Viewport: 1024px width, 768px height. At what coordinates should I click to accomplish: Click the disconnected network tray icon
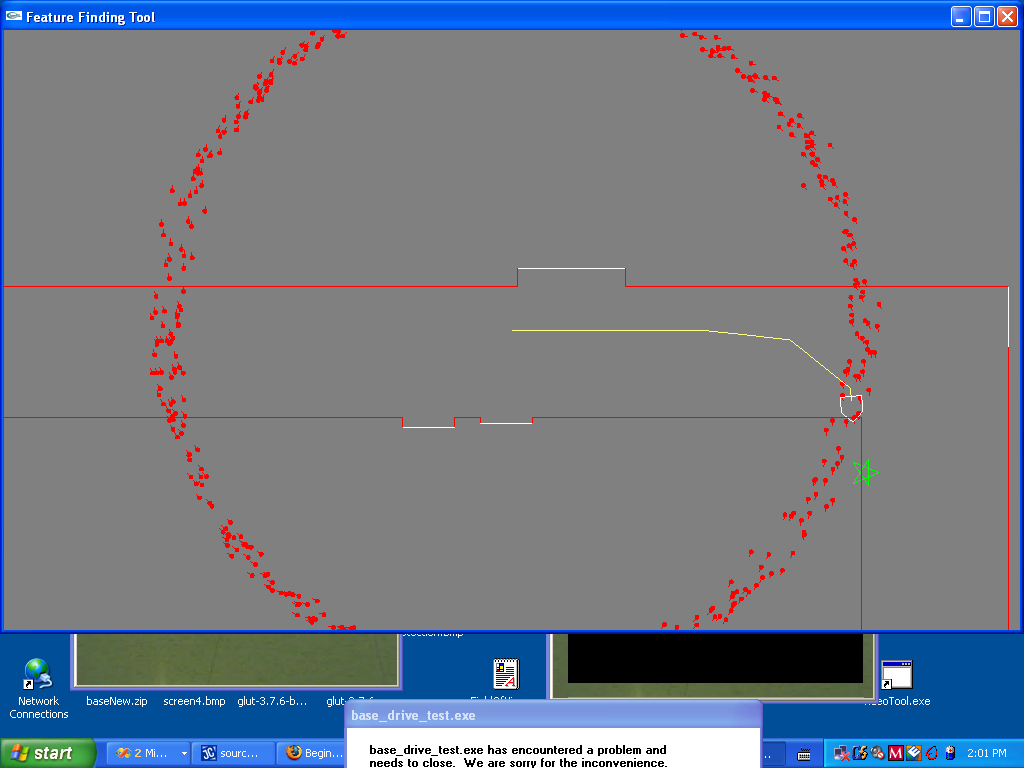click(x=841, y=753)
